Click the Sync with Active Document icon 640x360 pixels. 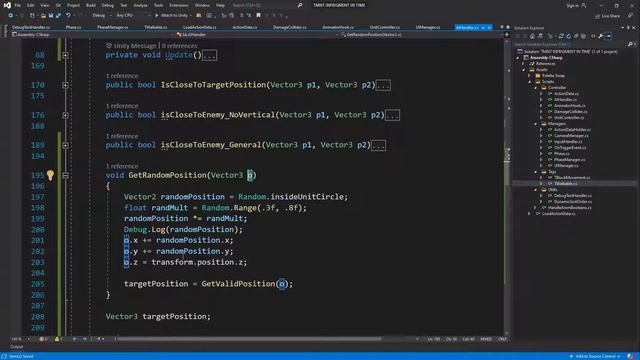[x=561, y=36]
